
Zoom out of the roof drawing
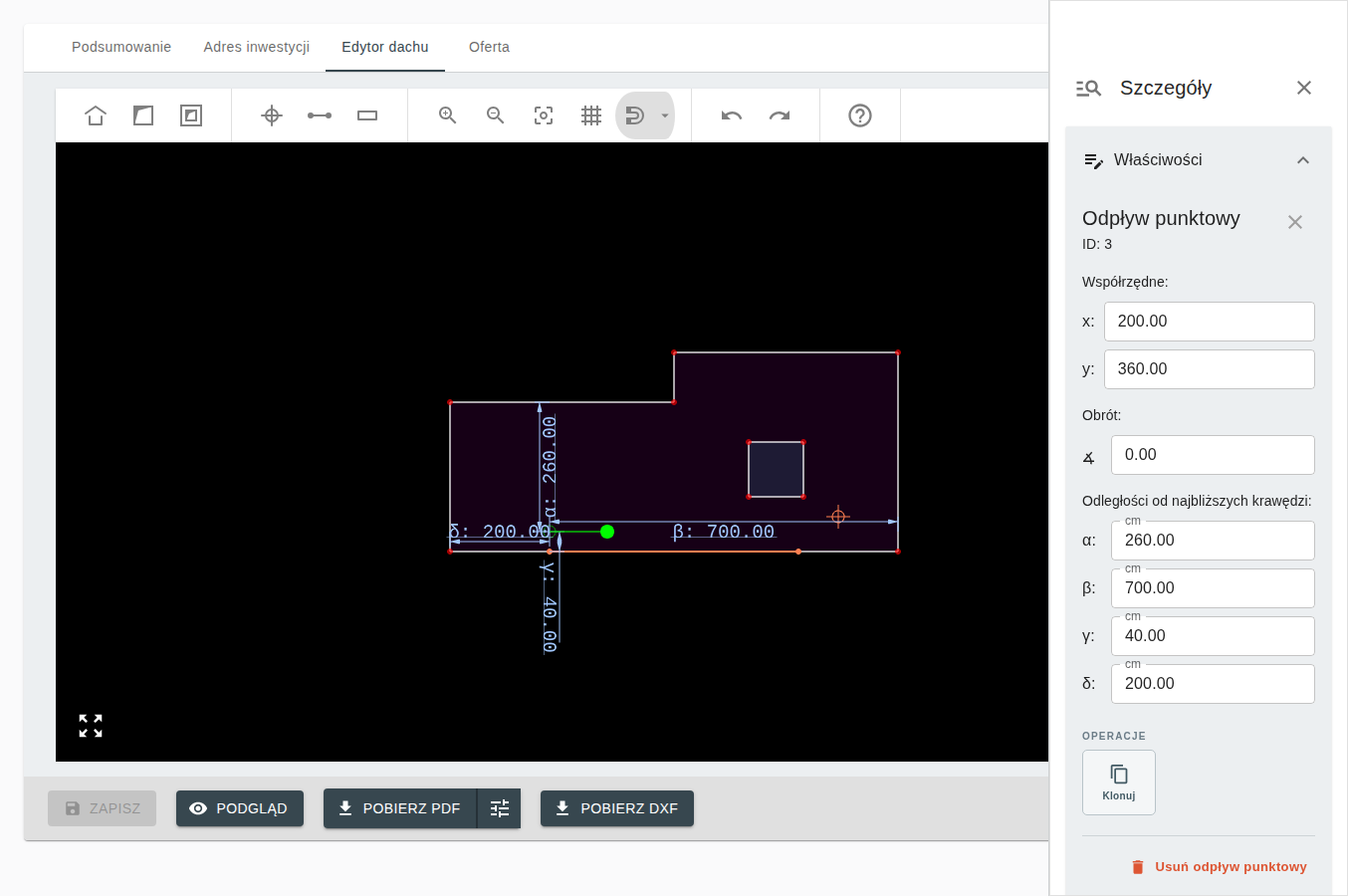coord(496,115)
